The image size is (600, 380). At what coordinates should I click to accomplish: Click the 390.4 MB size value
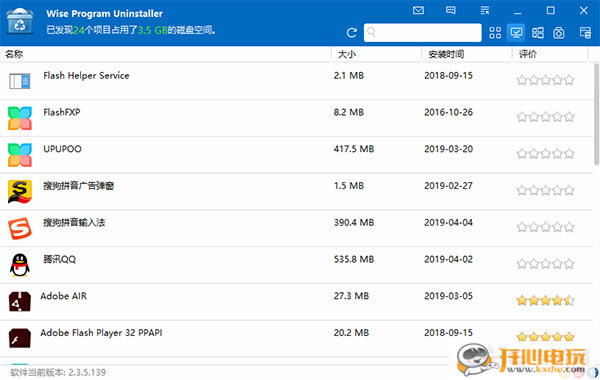pos(354,222)
